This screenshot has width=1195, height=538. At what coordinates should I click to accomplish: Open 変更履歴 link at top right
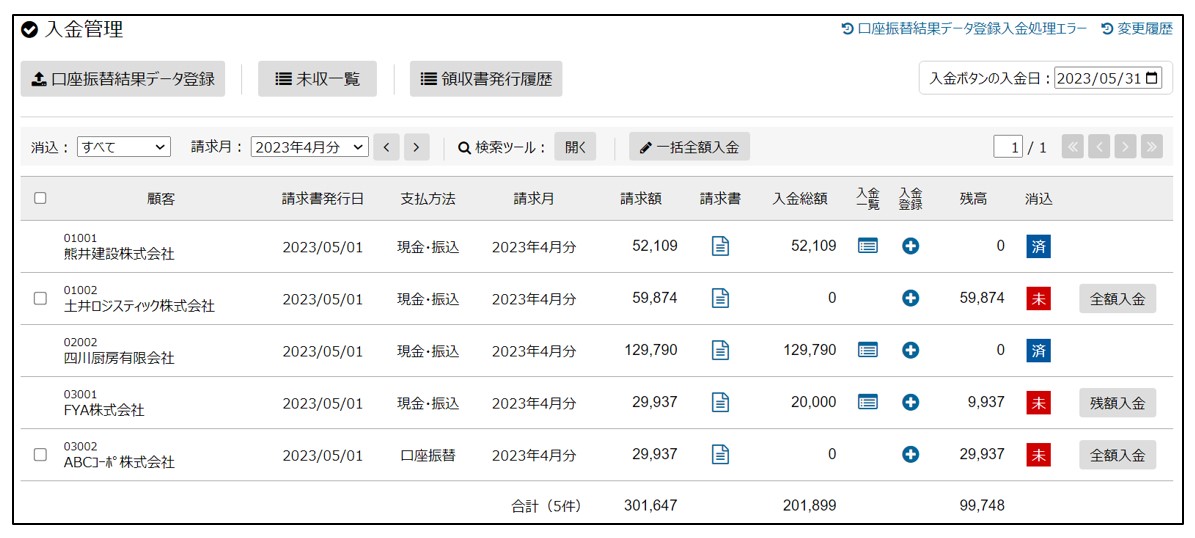pos(1136,29)
